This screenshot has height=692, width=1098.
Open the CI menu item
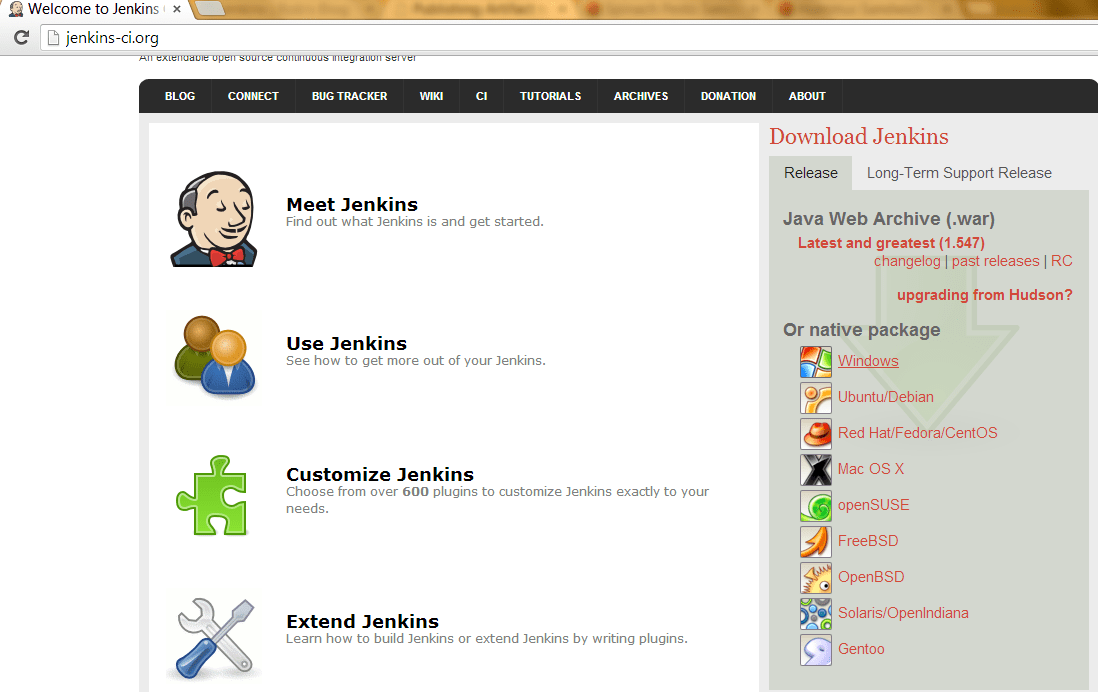tap(482, 96)
